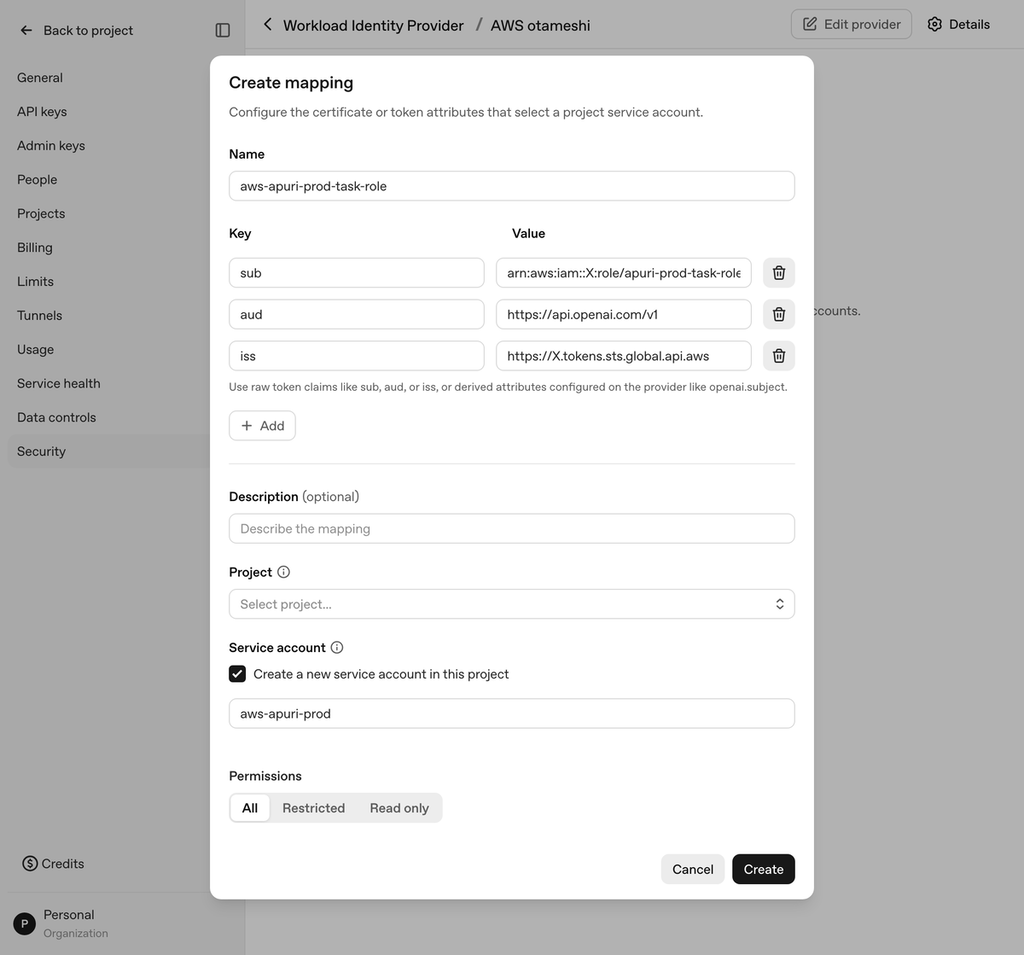
Task: Click the Create button
Action: click(x=763, y=869)
